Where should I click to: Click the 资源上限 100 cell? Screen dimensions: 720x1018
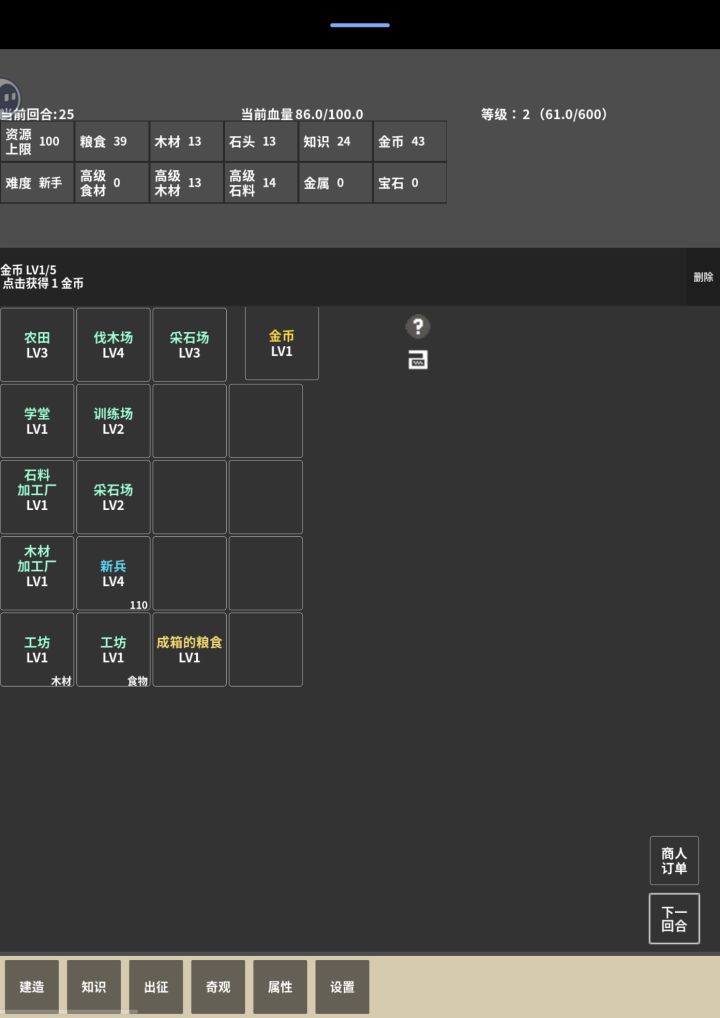pos(37,142)
